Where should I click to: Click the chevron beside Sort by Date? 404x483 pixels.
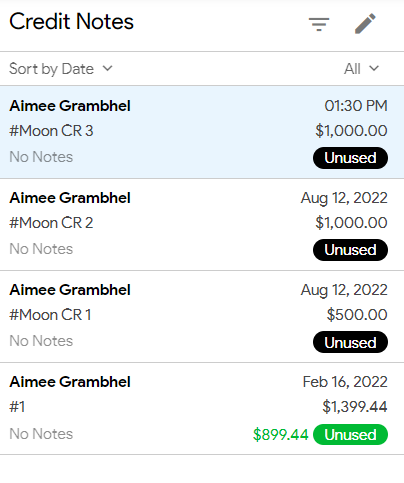107,68
